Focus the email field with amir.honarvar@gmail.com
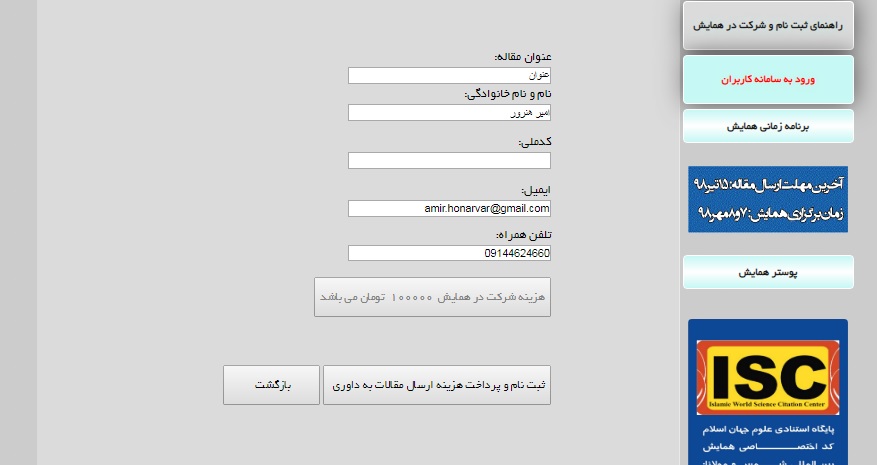This screenshot has width=877, height=465. coord(449,209)
